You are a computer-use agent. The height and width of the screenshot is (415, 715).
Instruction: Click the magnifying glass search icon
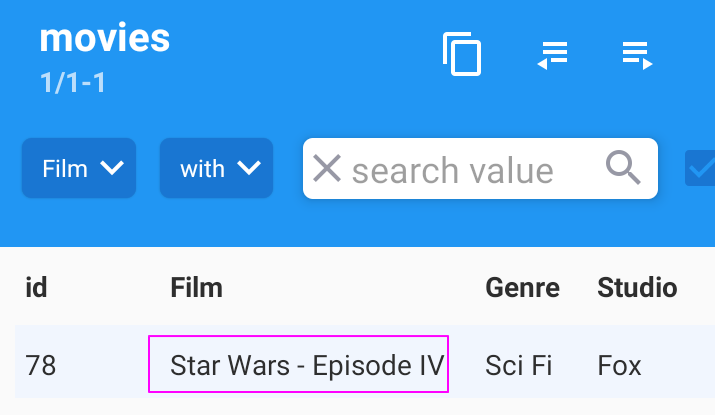624,169
